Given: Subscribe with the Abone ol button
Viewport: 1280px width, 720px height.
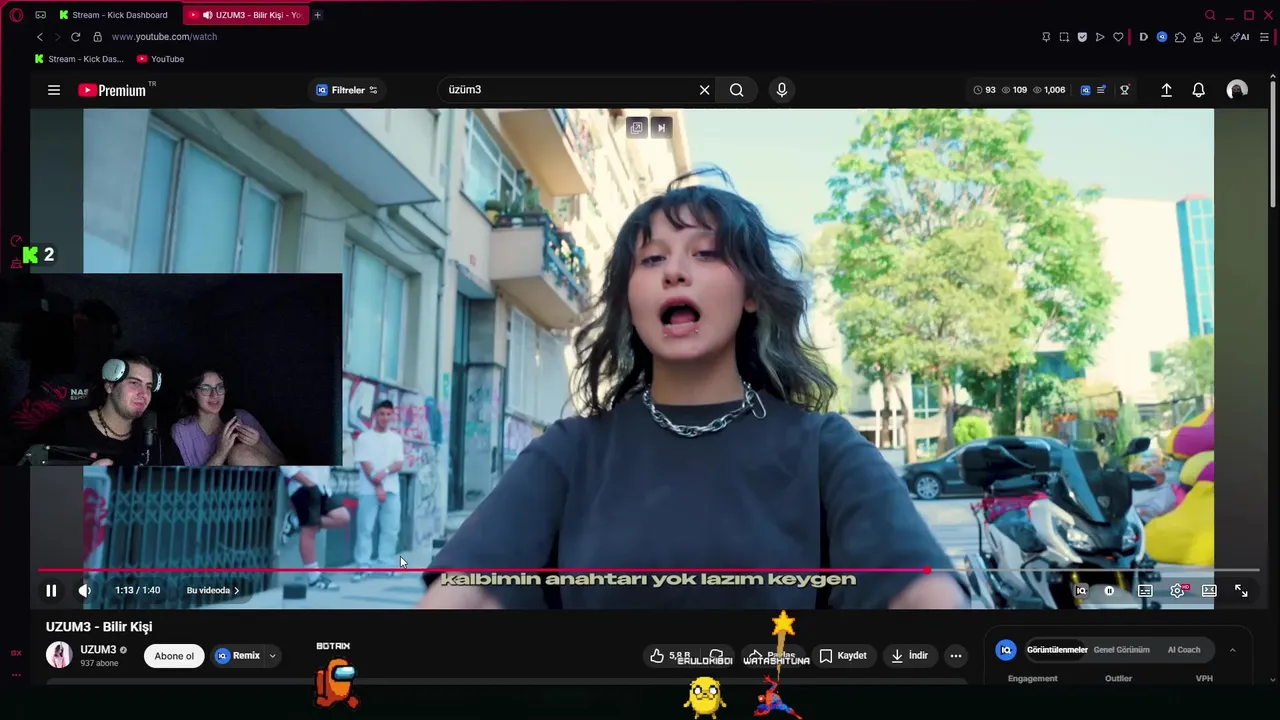Looking at the screenshot, I should tap(174, 656).
